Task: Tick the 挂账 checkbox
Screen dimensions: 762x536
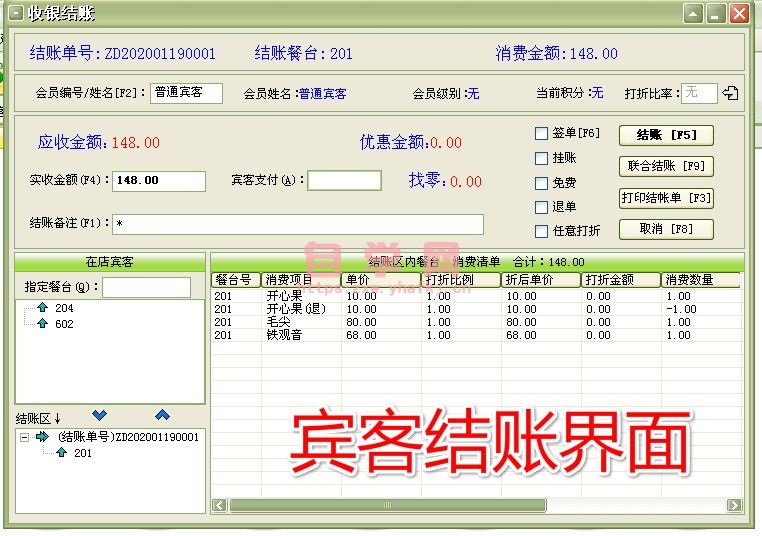Action: pyautogui.click(x=542, y=158)
